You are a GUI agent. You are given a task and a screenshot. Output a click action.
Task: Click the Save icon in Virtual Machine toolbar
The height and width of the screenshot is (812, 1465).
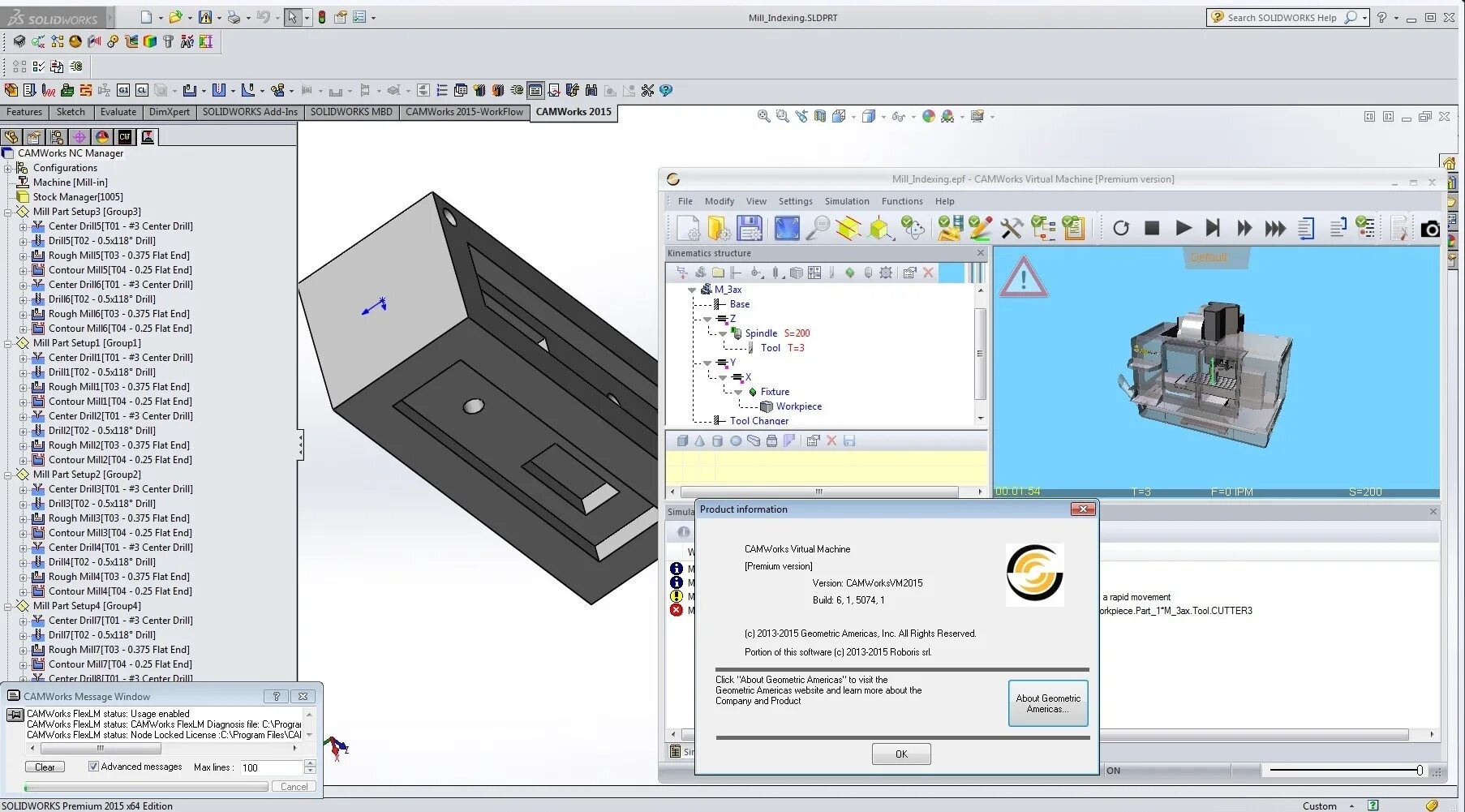click(750, 228)
